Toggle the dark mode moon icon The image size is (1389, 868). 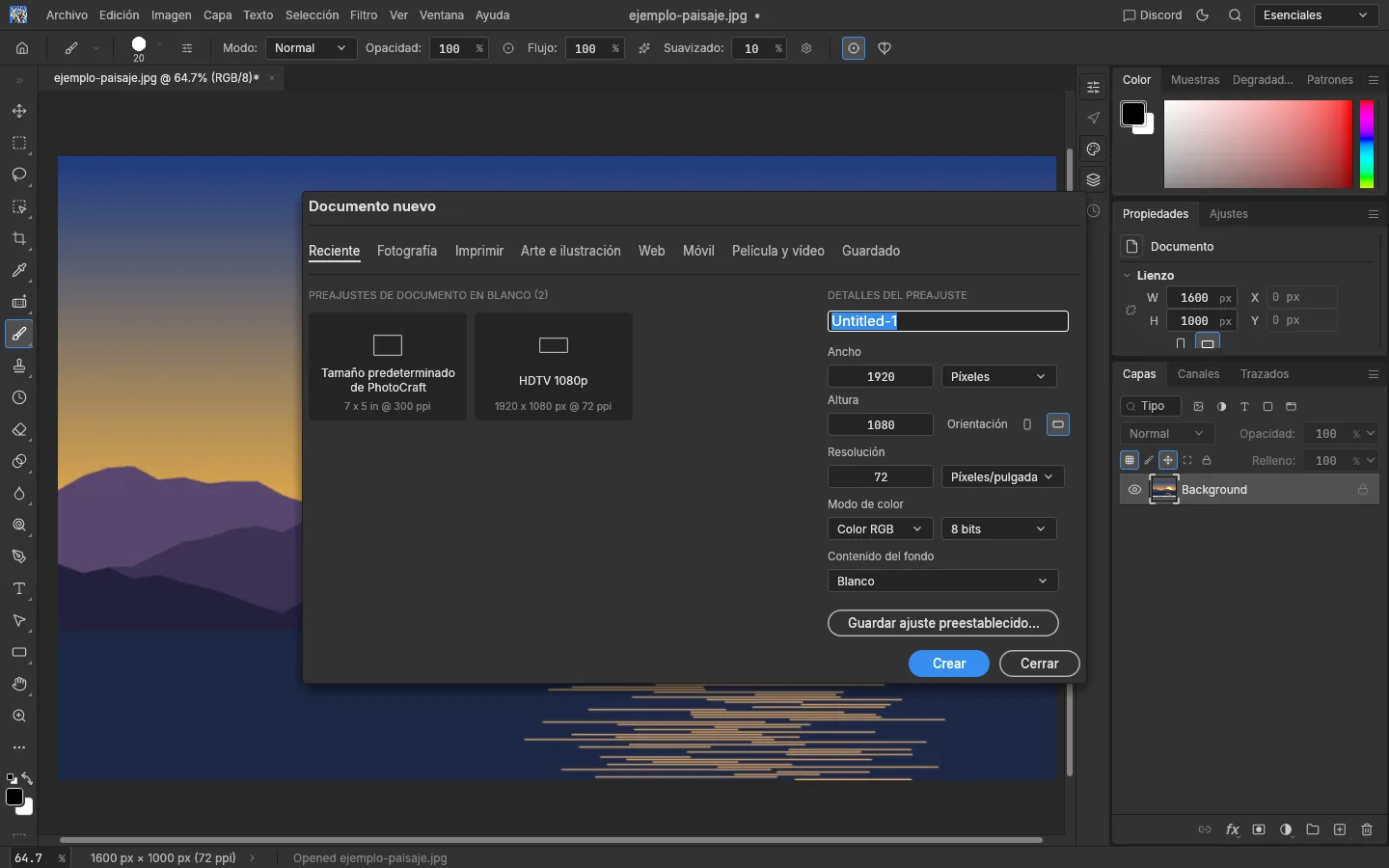(1202, 15)
